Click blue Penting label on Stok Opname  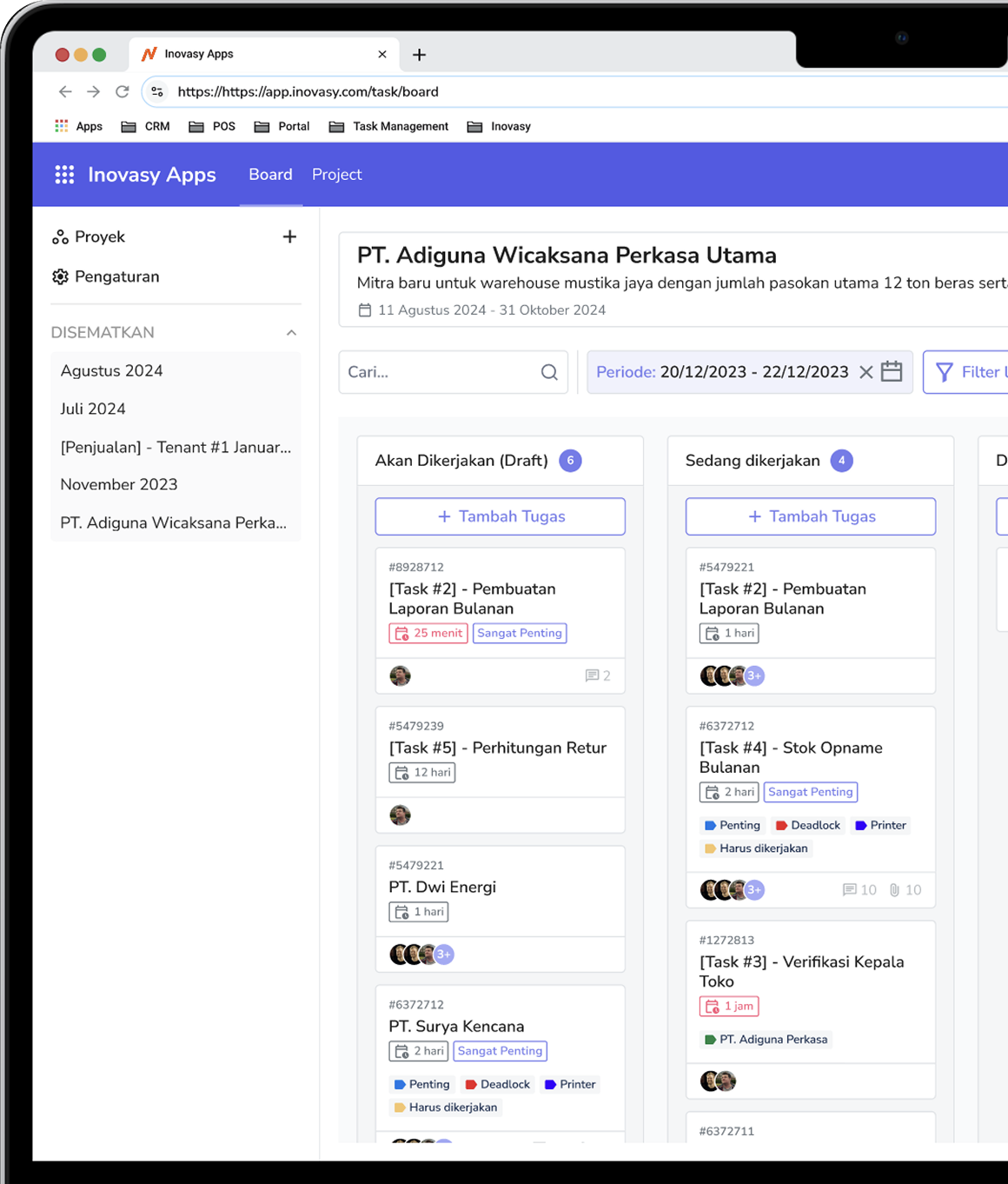[732, 825]
